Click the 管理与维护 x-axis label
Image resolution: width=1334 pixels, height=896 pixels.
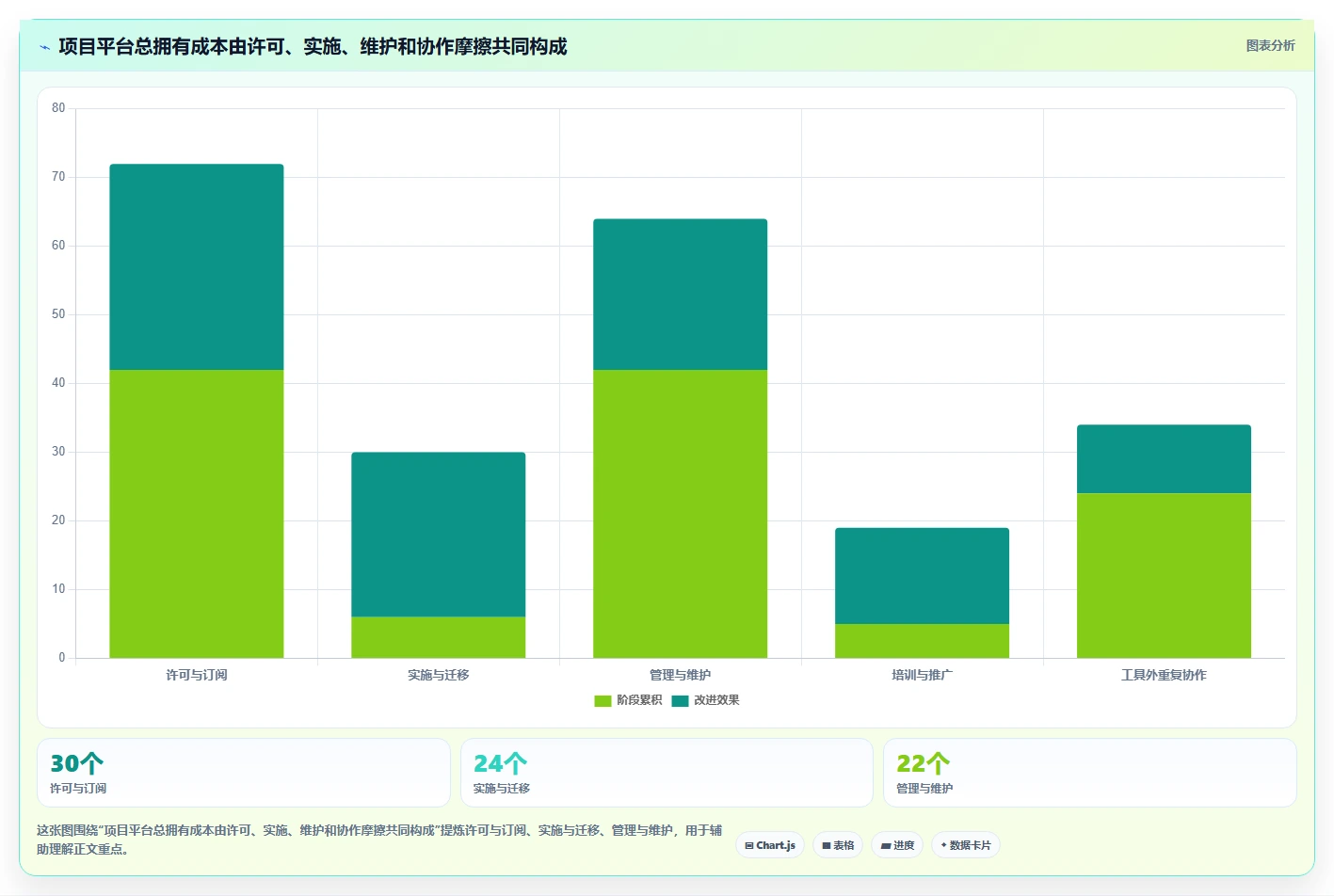681,675
